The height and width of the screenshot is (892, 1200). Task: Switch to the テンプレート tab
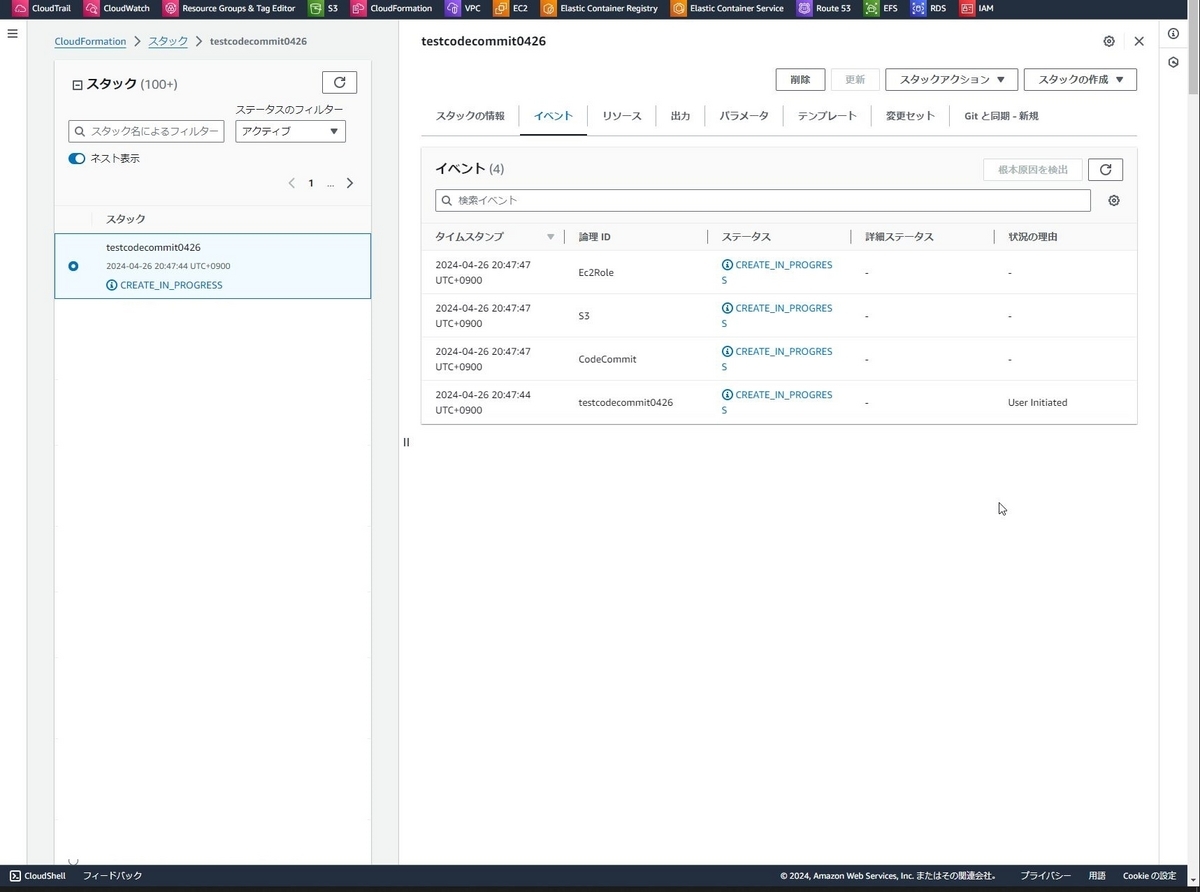coord(826,115)
